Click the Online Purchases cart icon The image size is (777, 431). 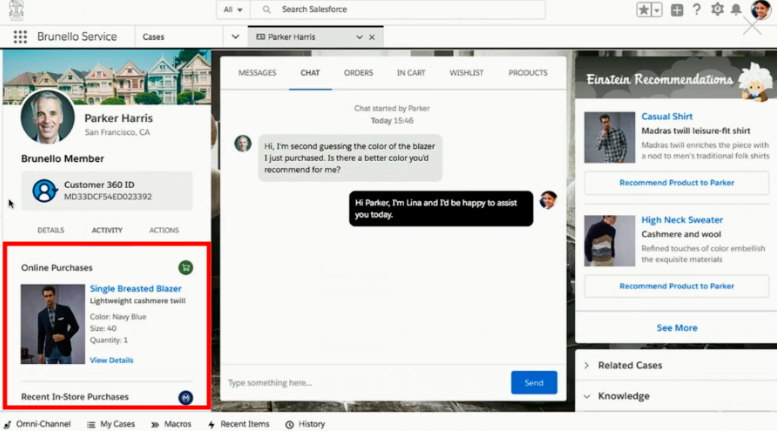point(186,268)
